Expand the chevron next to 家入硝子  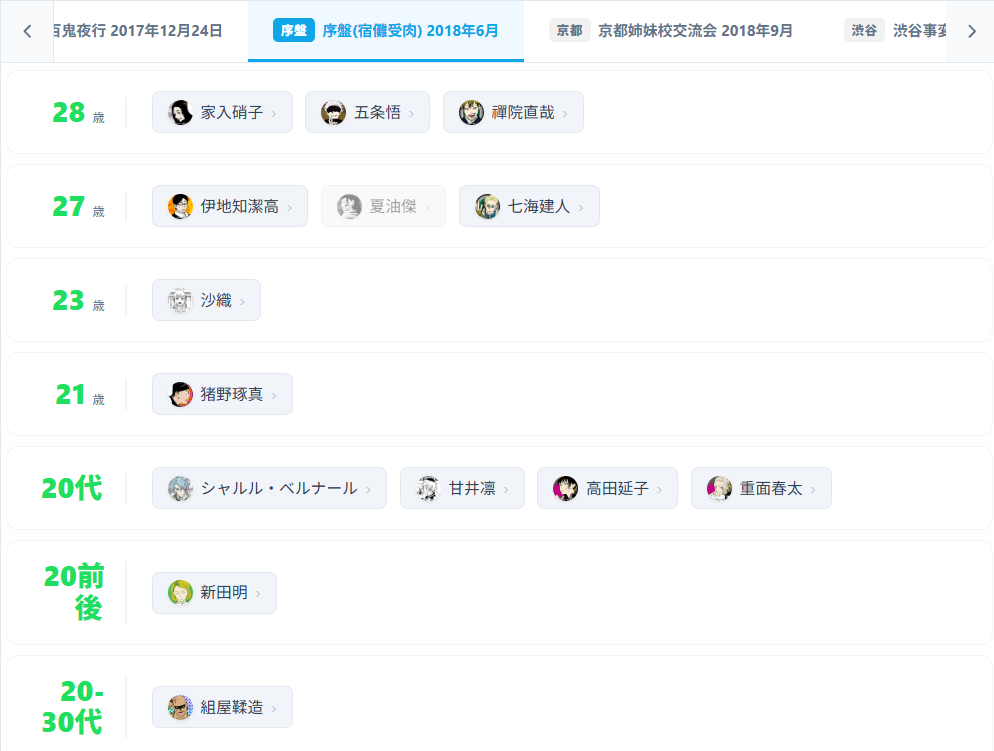(x=274, y=113)
